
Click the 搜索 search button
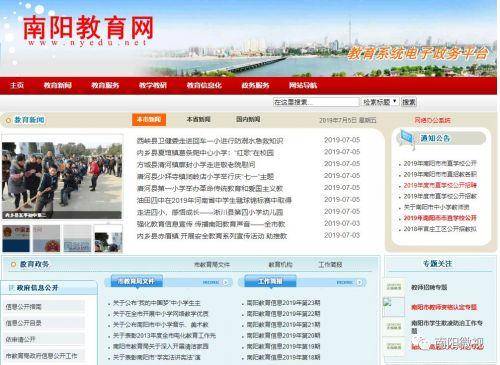pyautogui.click(x=409, y=102)
